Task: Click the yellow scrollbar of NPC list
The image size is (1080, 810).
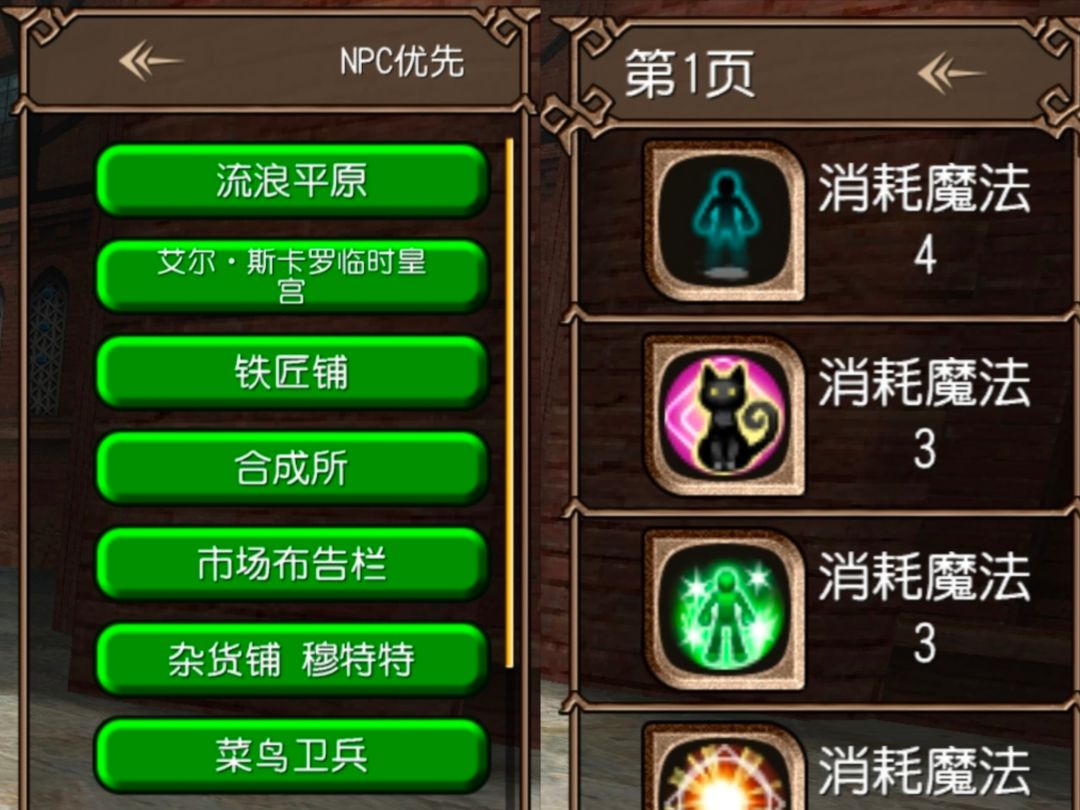Action: 510,403
